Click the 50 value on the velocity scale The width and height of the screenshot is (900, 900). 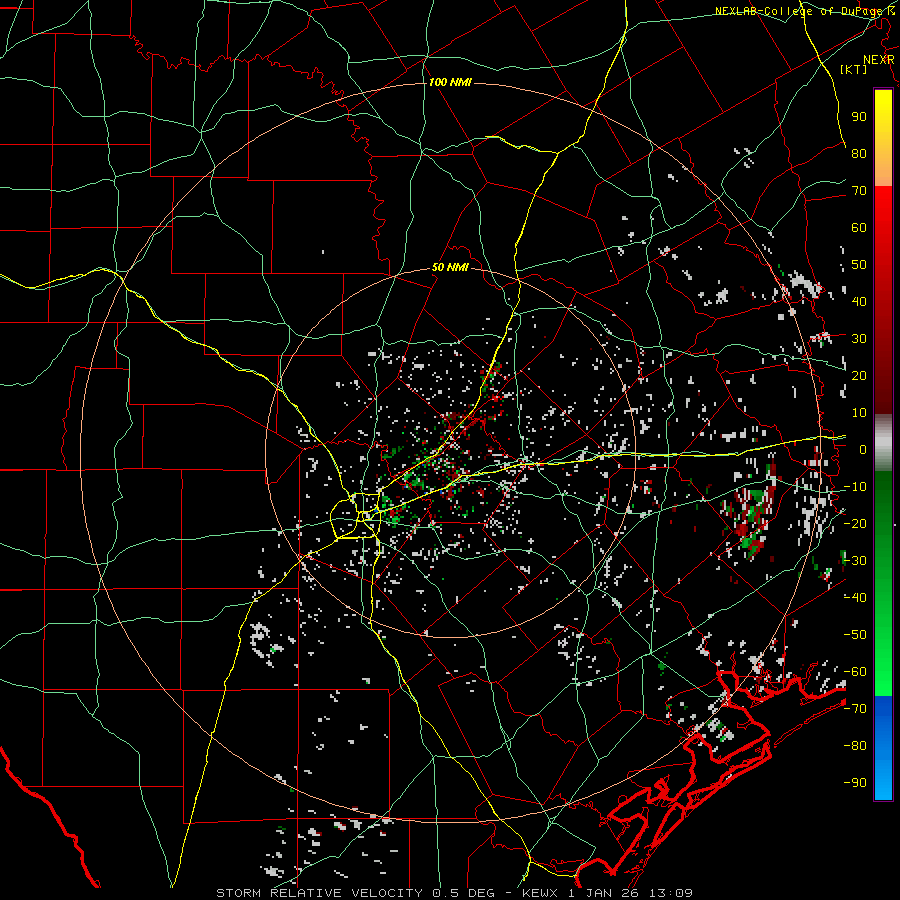[x=859, y=265]
